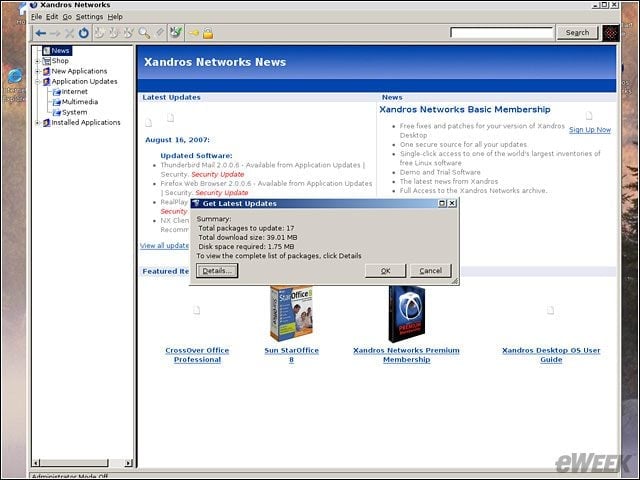Image resolution: width=640 pixels, height=480 pixels.
Task: Expand the Shop tree node
Action: tap(38, 61)
